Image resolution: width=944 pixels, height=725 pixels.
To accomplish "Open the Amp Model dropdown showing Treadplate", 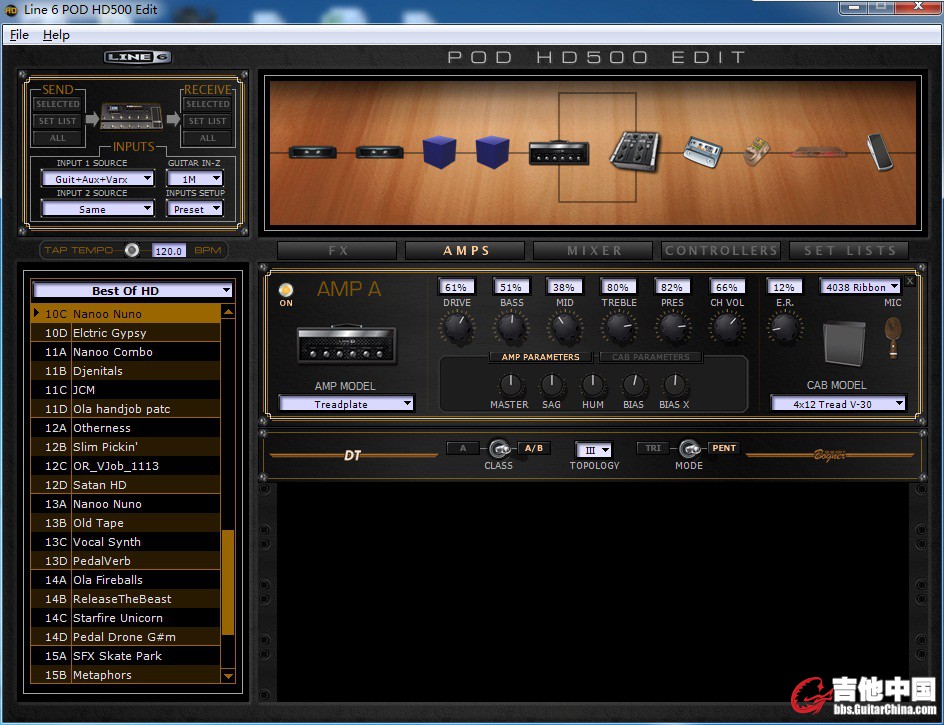I will click(346, 403).
